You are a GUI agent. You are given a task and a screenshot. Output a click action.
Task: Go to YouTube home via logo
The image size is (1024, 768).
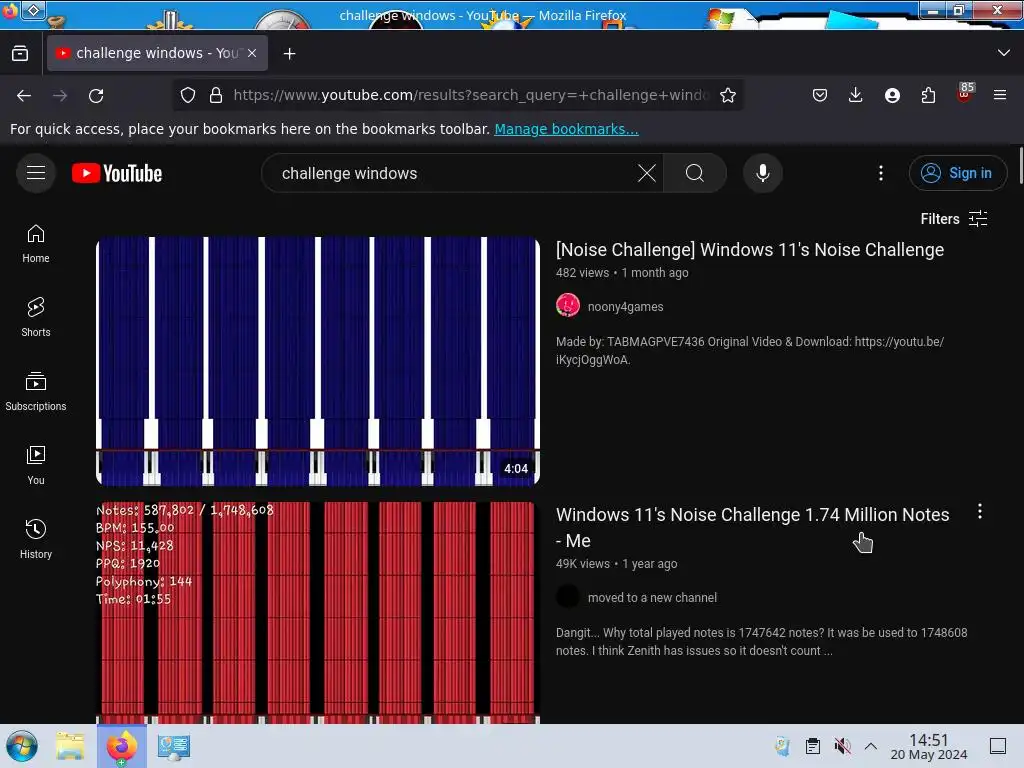[117, 173]
